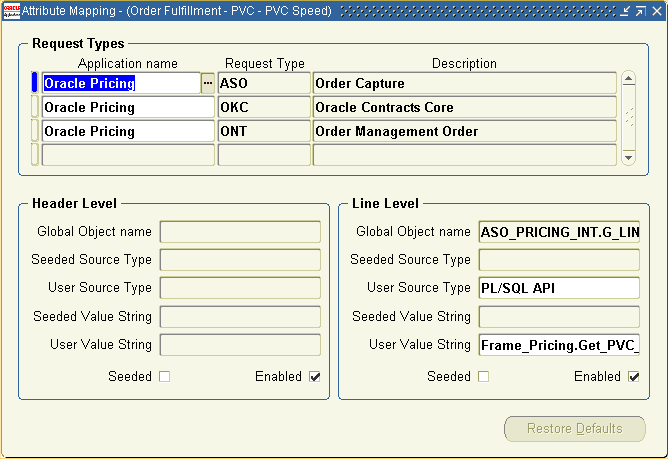Click Header Level User Value String field

240,344
